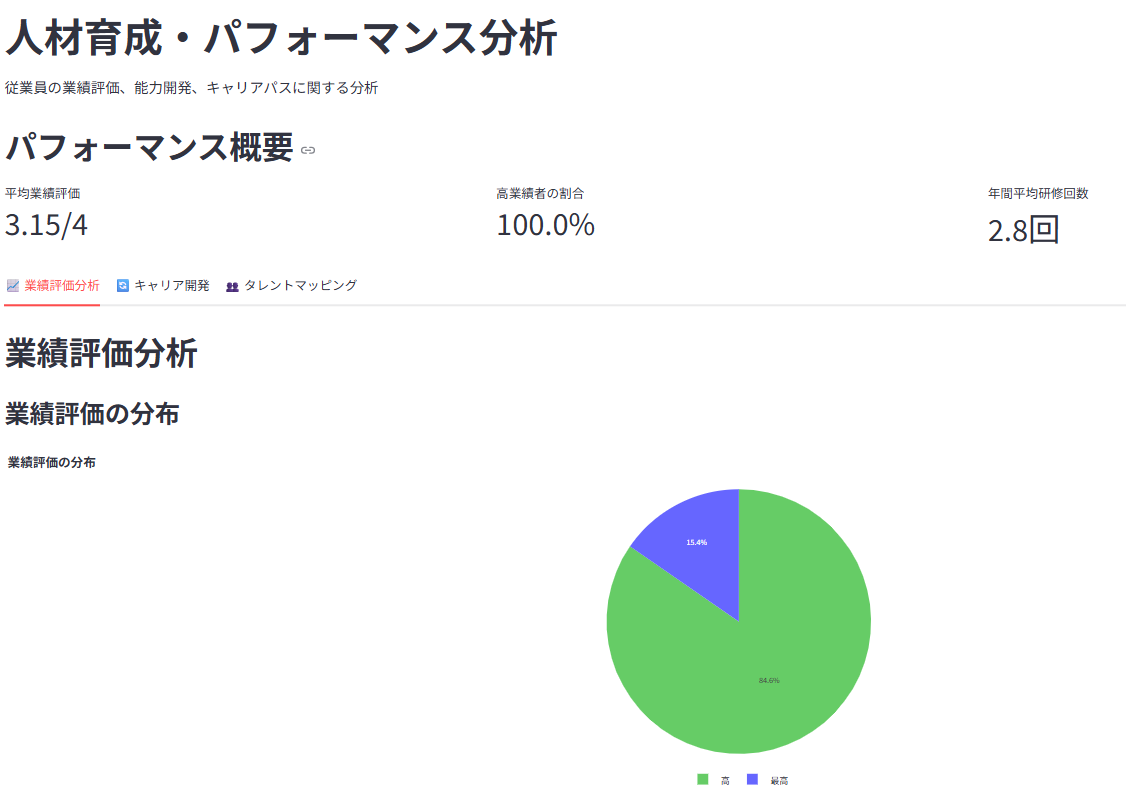
Task: Select the chart icon on 業績評価分析 tab
Action: click(13, 284)
